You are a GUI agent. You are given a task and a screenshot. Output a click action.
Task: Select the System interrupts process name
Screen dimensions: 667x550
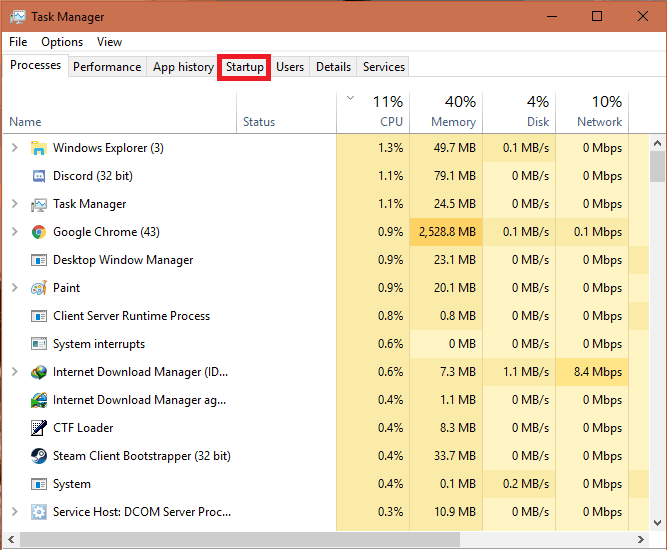(x=99, y=344)
